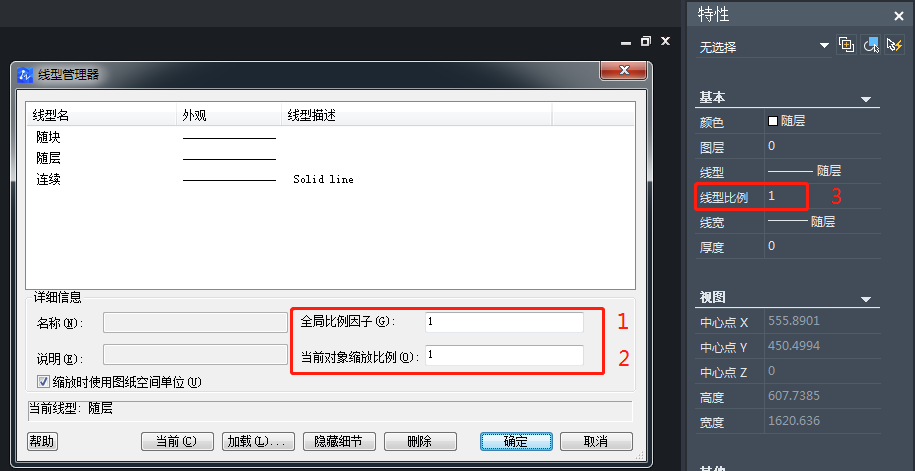Close the 线型管理器 dialog with X
Viewport: 915px width, 471px height.
625,72
